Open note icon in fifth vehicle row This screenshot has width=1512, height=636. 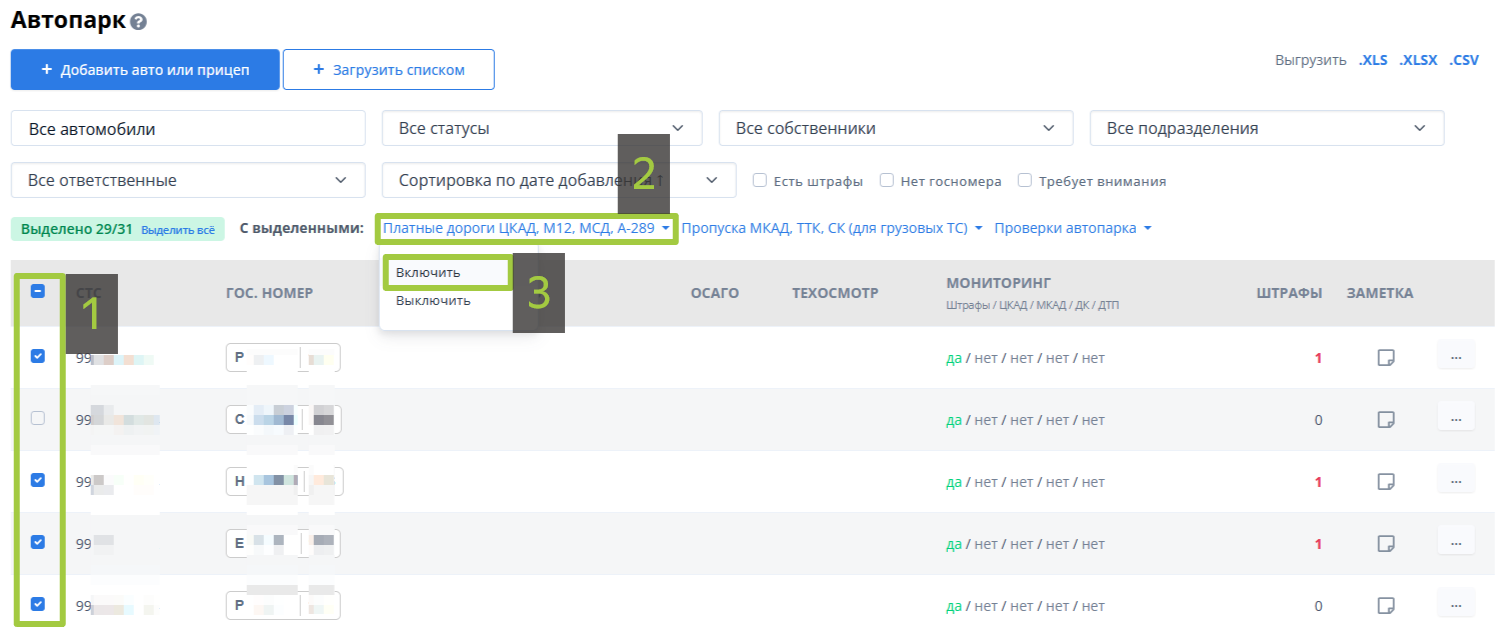coord(1386,606)
